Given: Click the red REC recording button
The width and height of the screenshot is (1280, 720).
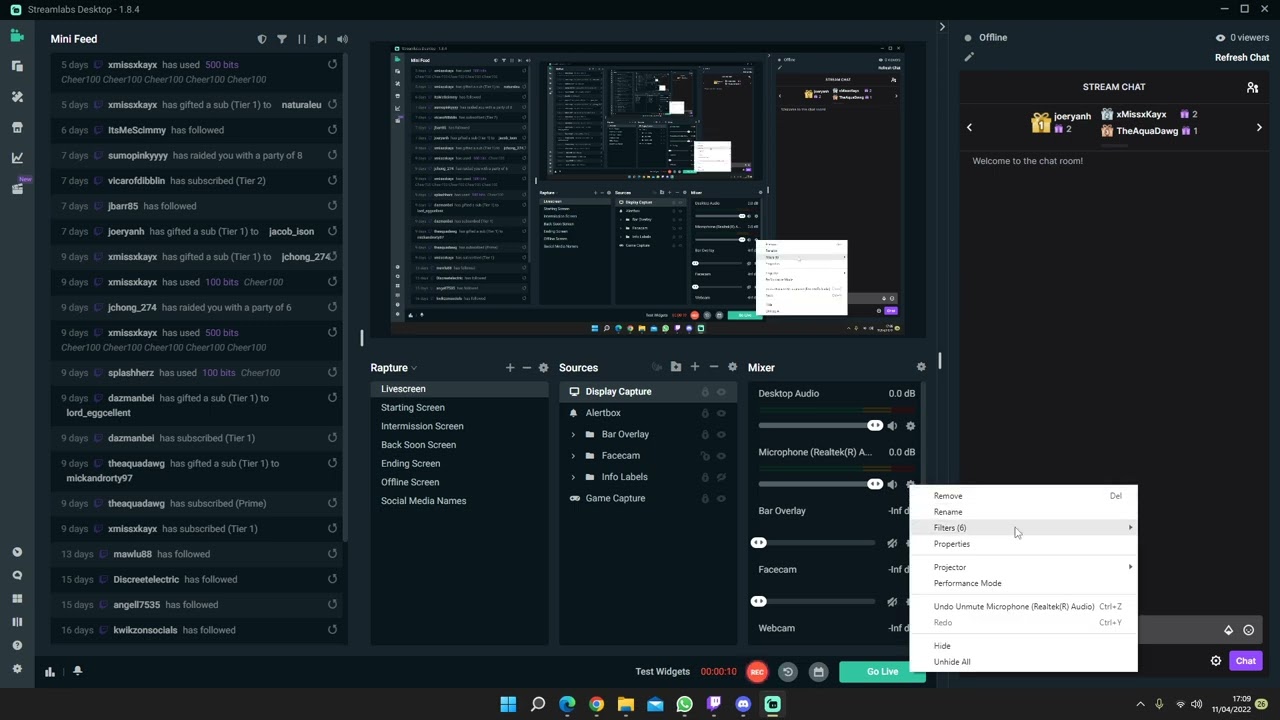Looking at the screenshot, I should coord(757,672).
